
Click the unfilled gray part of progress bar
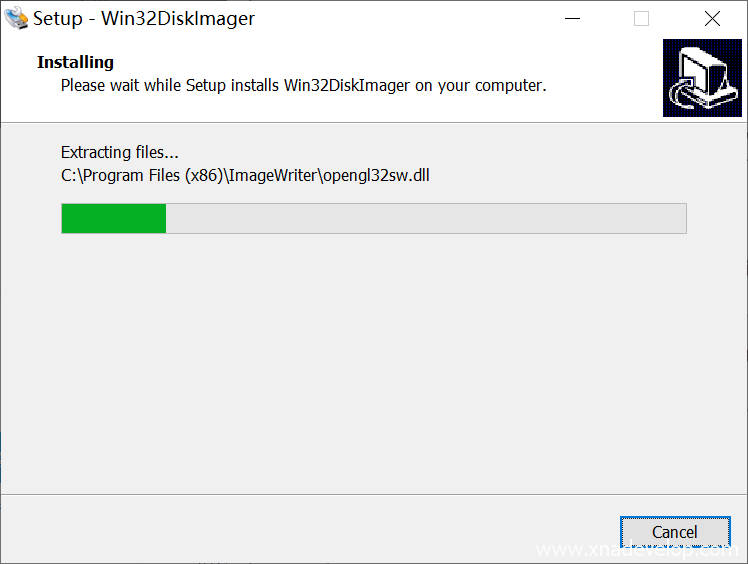[x=425, y=218]
